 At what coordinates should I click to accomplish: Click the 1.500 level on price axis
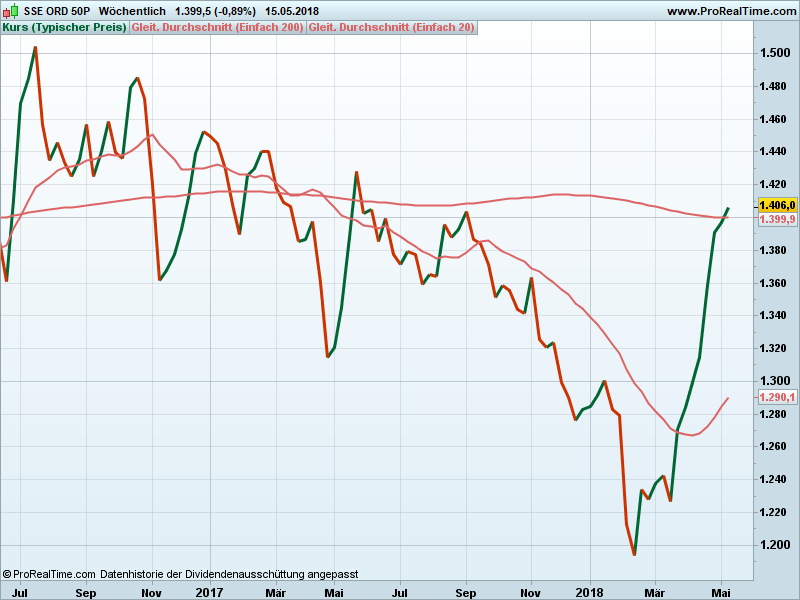pos(774,53)
